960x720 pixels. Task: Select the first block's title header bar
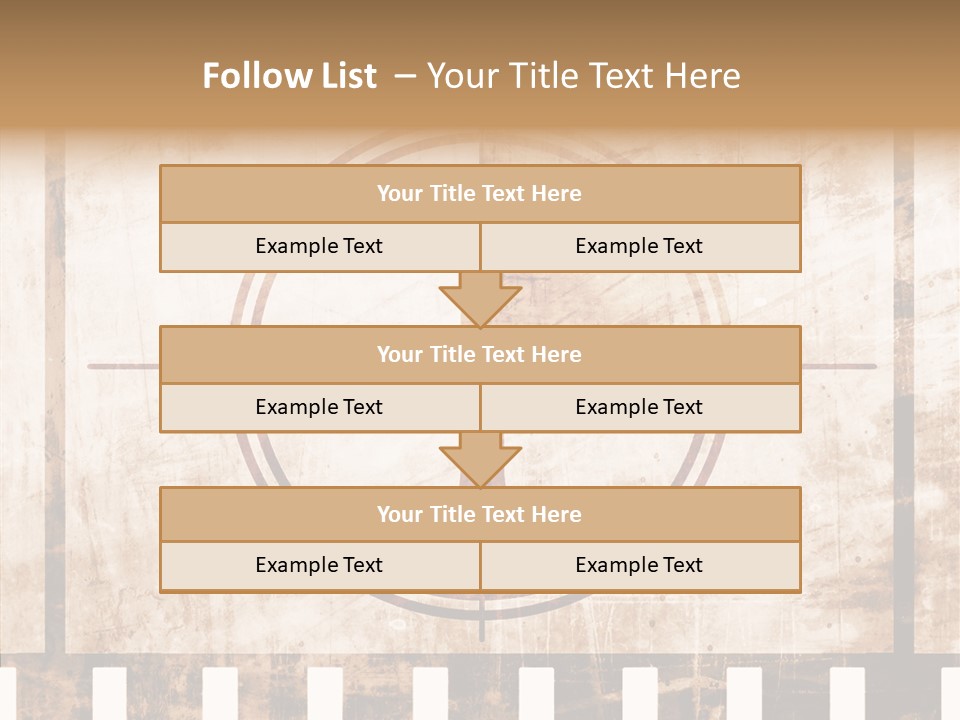[x=480, y=194]
